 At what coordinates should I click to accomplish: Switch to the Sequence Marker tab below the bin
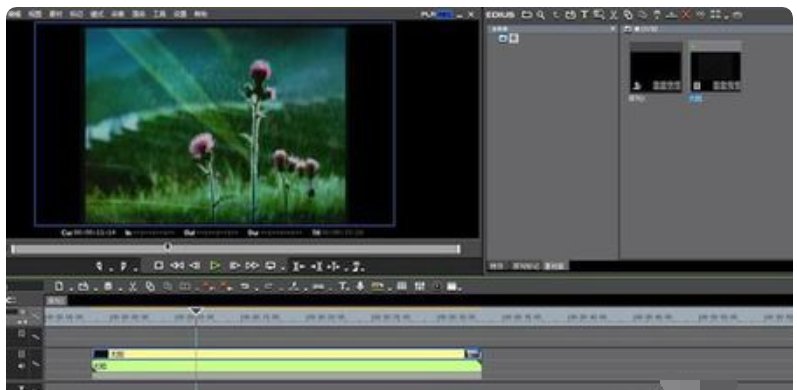coord(525,266)
